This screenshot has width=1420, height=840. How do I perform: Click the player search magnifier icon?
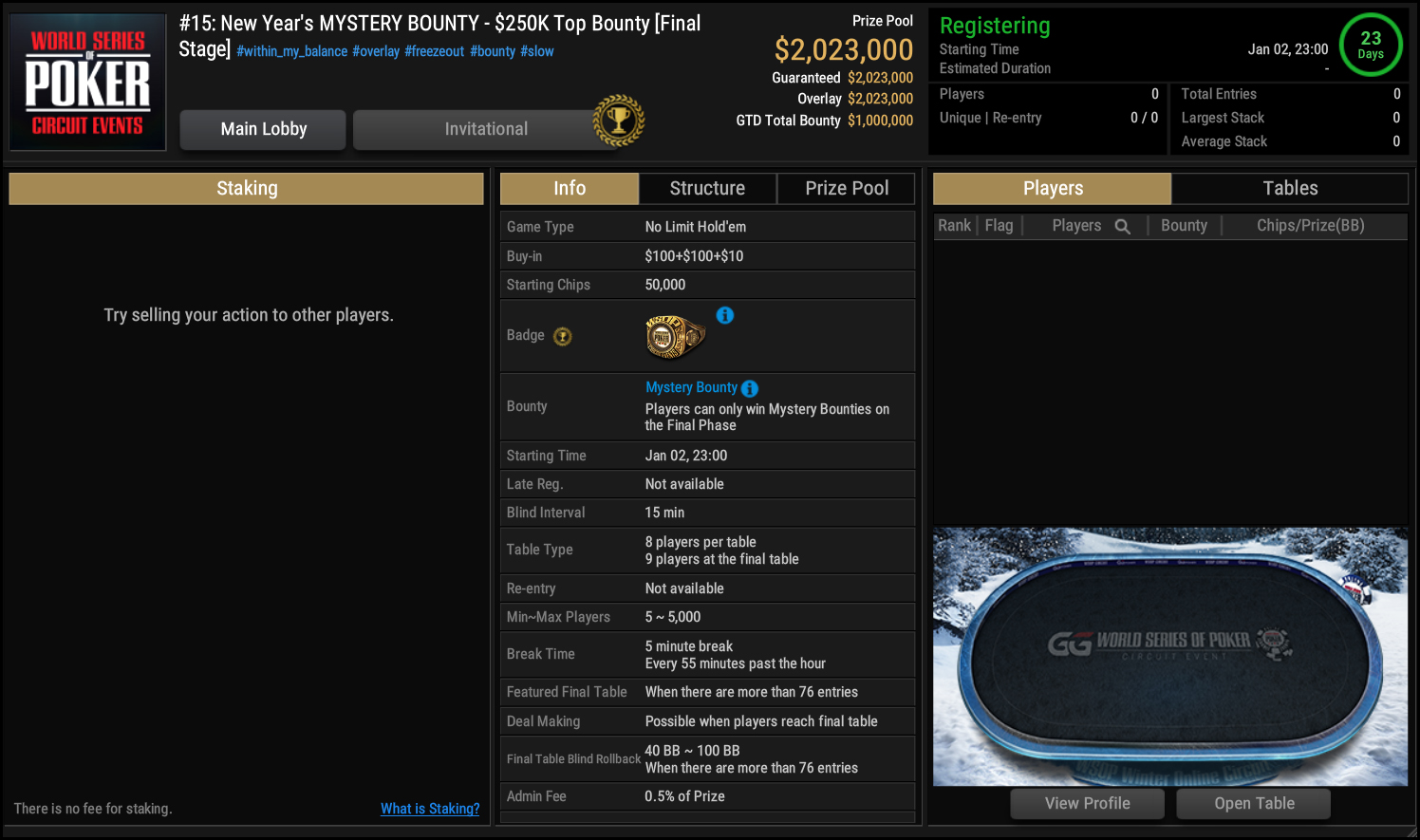point(1122,226)
